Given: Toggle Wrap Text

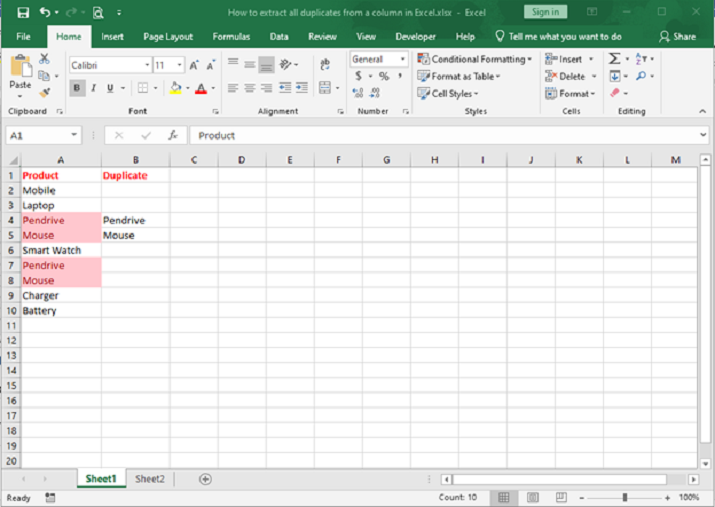Looking at the screenshot, I should [x=325, y=64].
